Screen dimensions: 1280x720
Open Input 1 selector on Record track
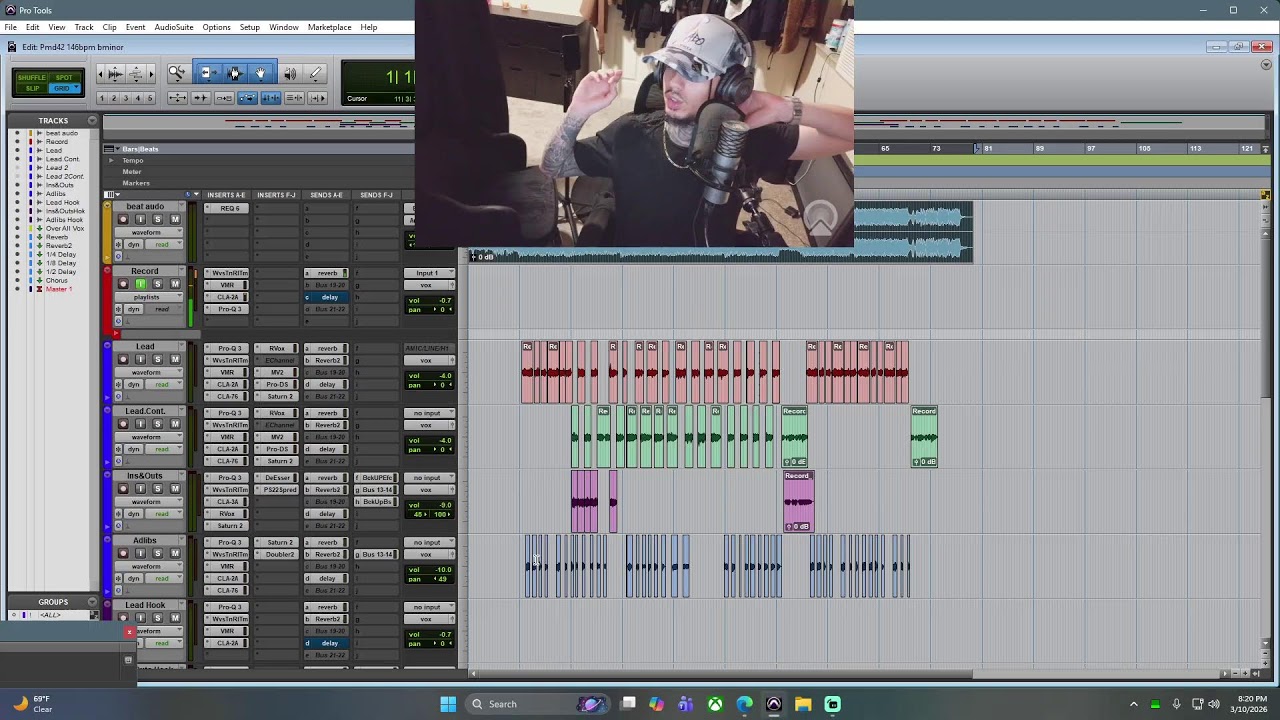pos(428,273)
